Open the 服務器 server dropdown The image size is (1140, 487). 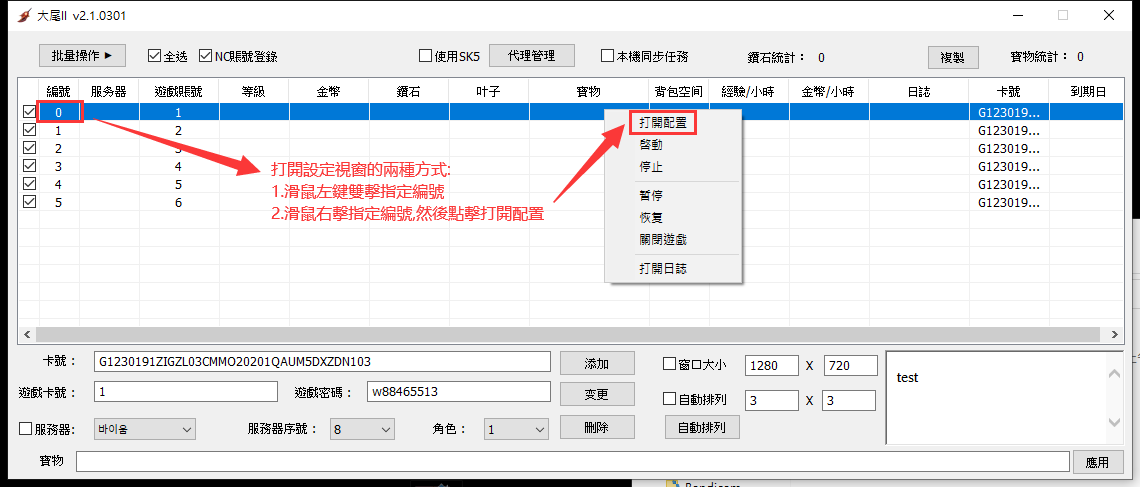(x=145, y=429)
